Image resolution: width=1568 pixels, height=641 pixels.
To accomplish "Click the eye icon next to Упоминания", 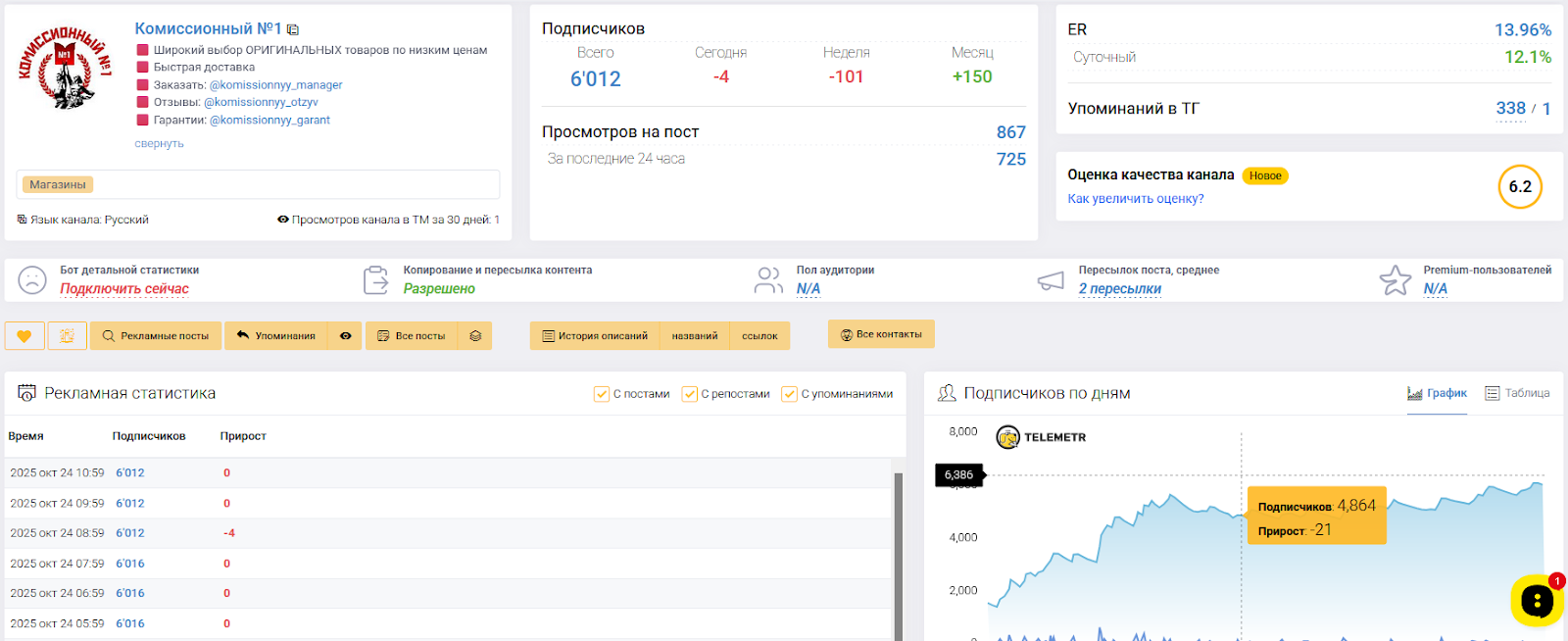I will (x=346, y=336).
